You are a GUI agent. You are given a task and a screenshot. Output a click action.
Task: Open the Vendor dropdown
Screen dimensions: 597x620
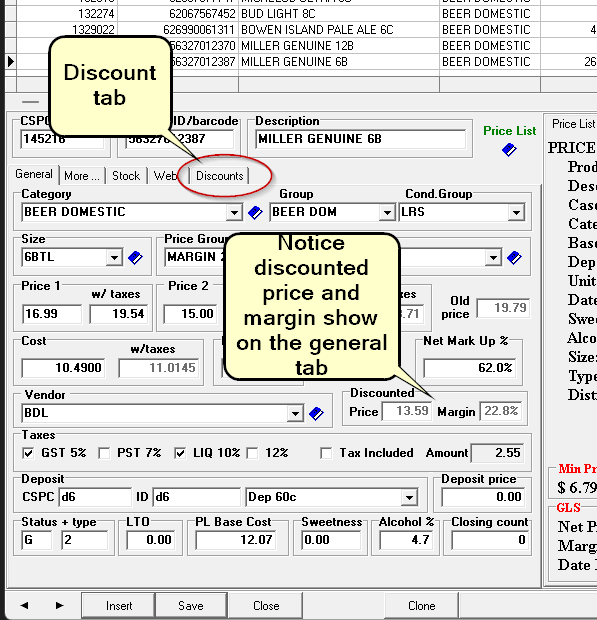(295, 414)
